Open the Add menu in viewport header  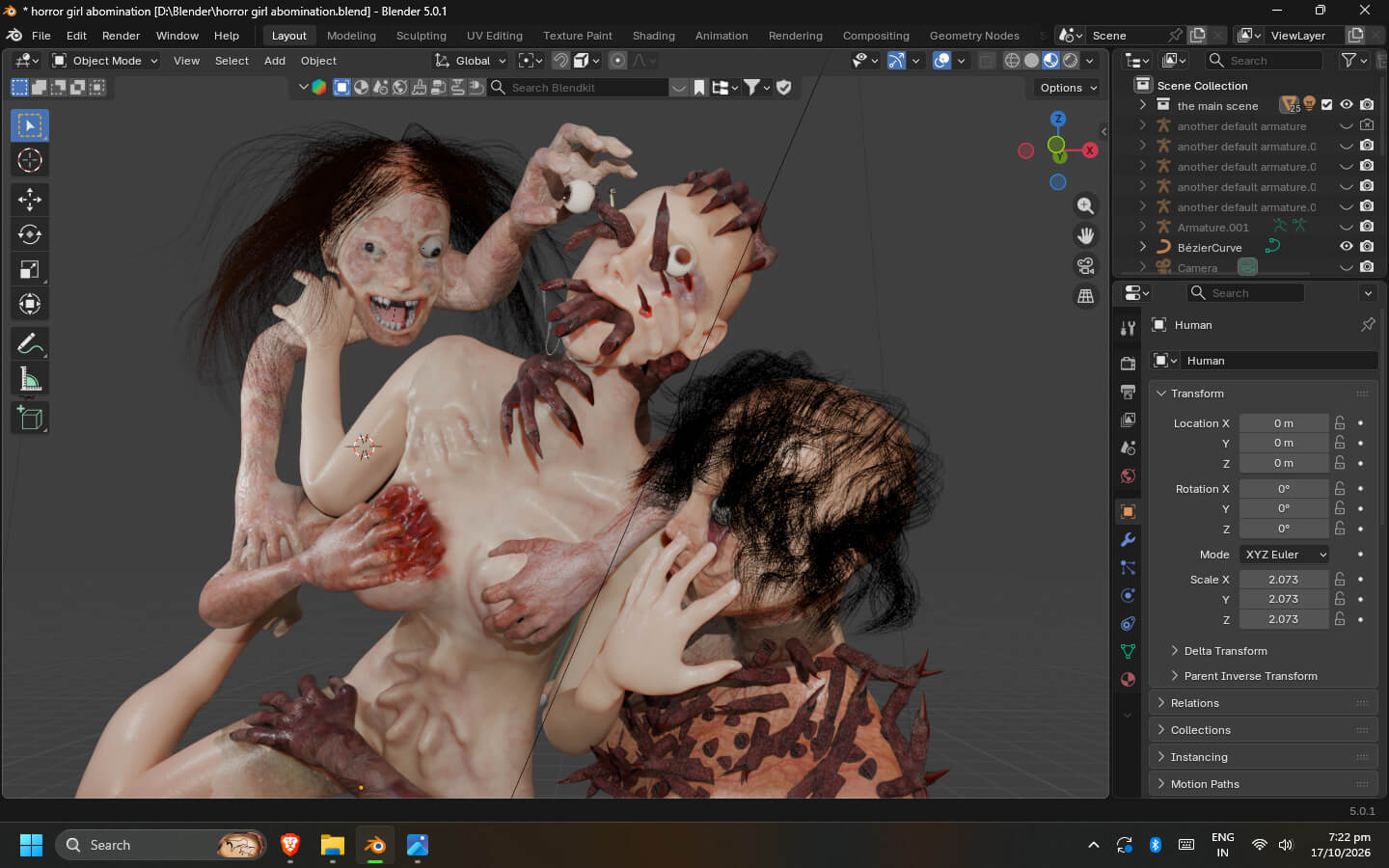(x=275, y=60)
